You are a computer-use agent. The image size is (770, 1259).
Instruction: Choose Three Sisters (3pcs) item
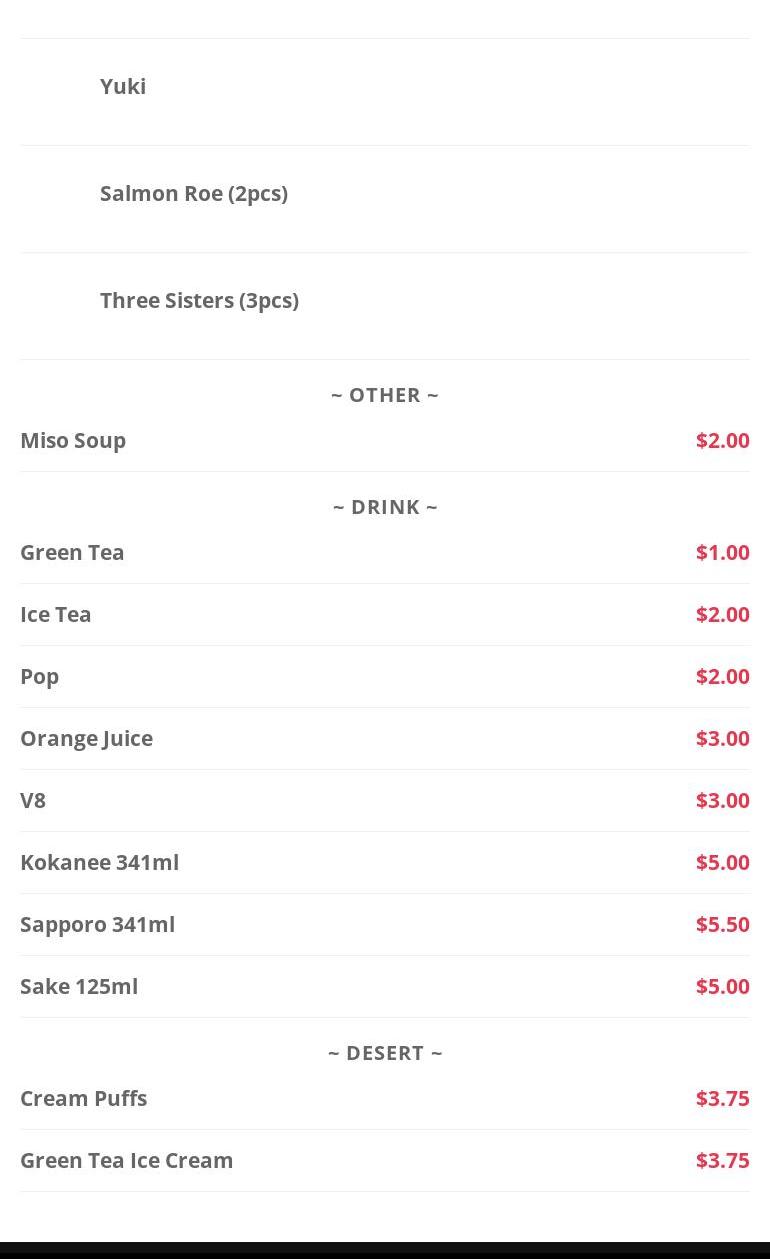pyautogui.click(x=199, y=300)
